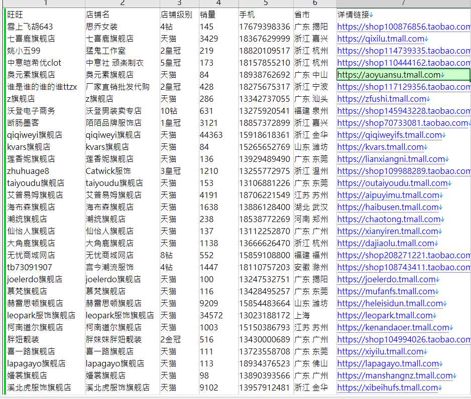Viewport: 471px width, 399px height.
Task: Select the 店铺名 header cell
Action: (122, 15)
